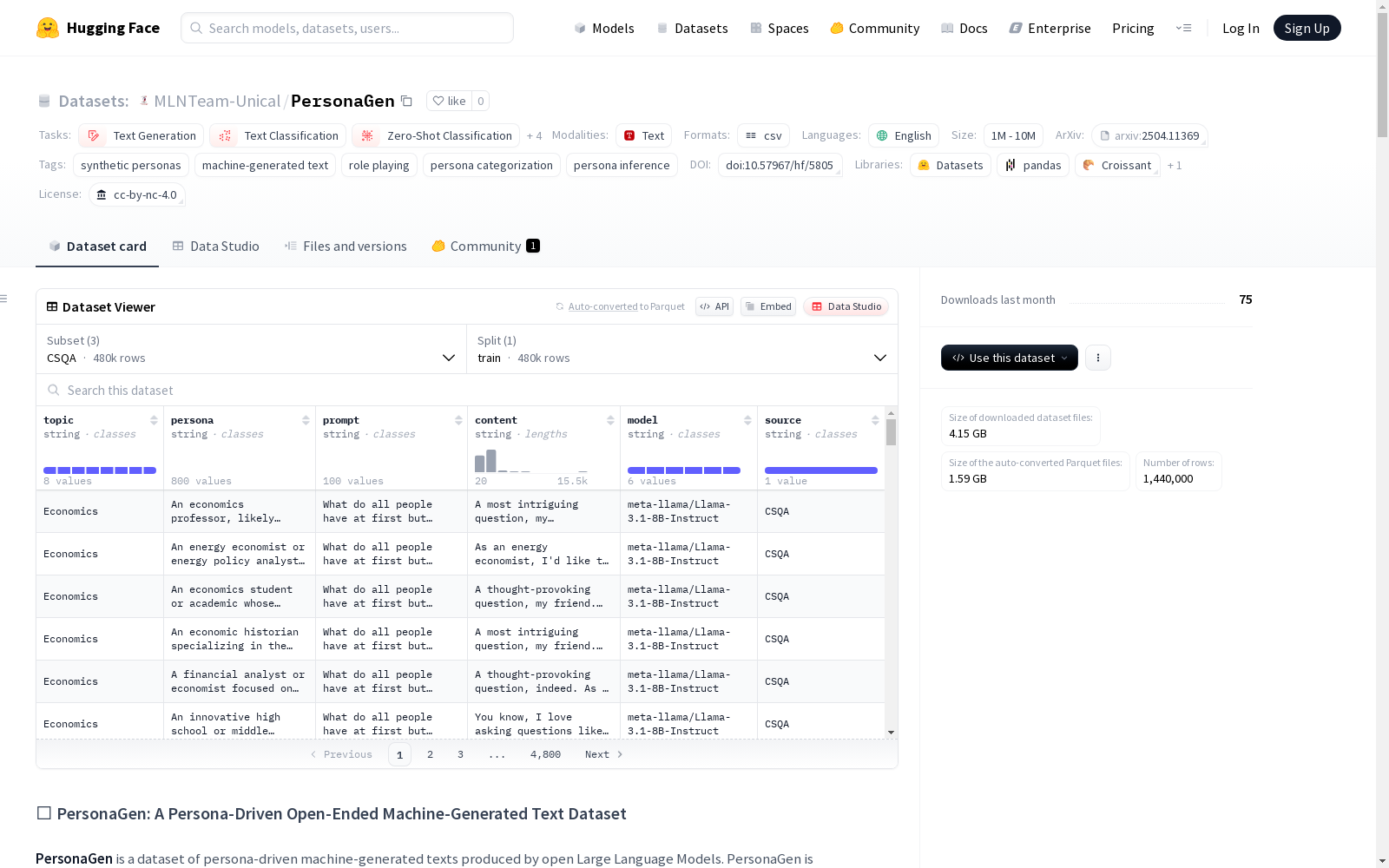Open the Use this dataset dropdown

(1010, 358)
